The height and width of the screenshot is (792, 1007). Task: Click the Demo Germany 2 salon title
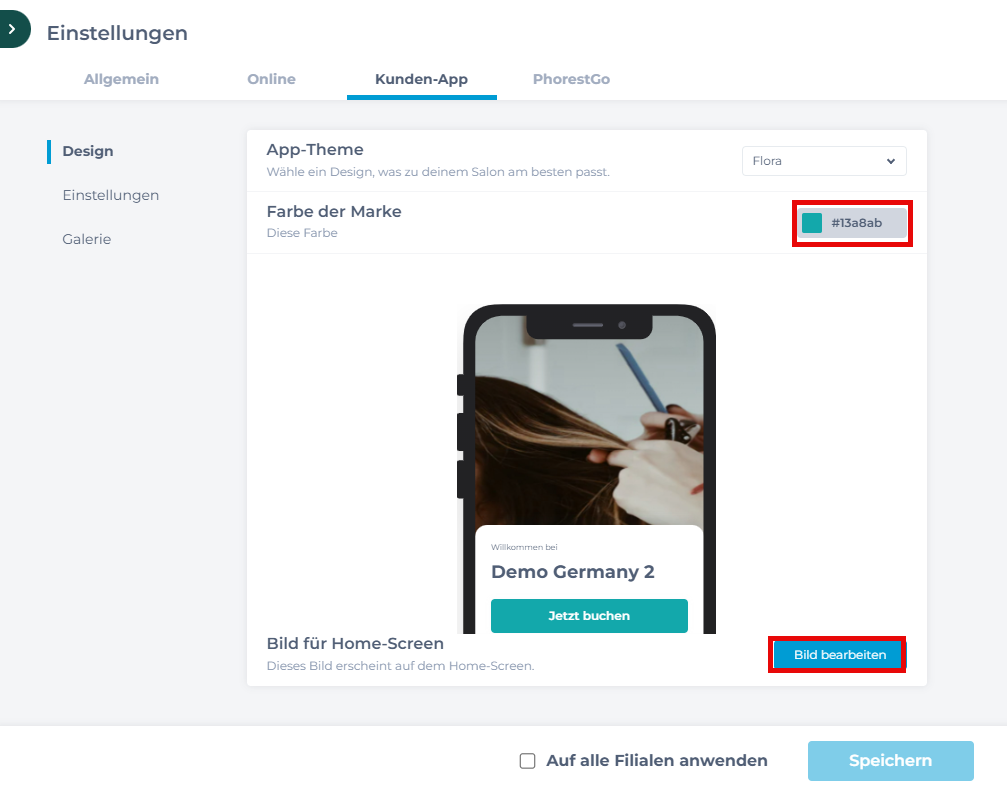(573, 572)
